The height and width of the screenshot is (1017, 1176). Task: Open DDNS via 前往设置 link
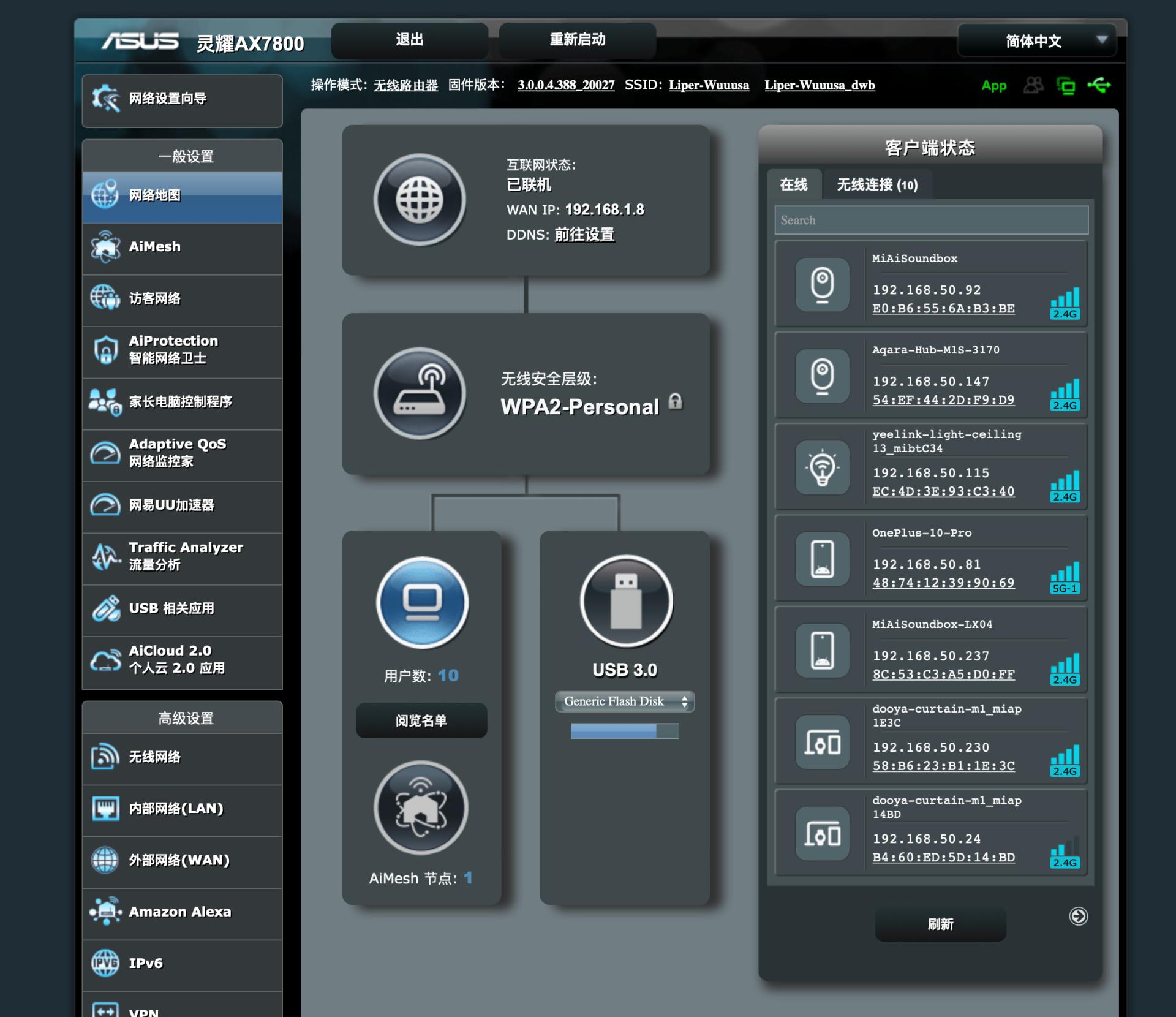[583, 235]
